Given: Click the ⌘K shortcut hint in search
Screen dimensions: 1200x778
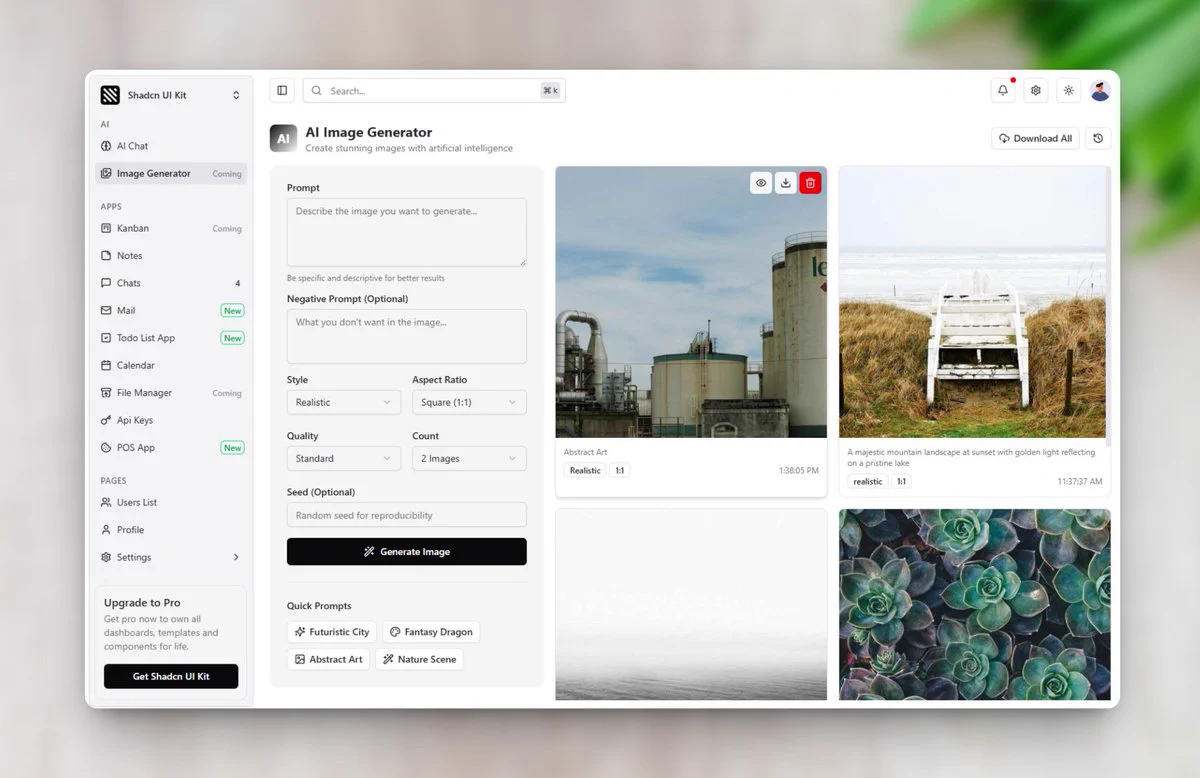Looking at the screenshot, I should coord(551,90).
